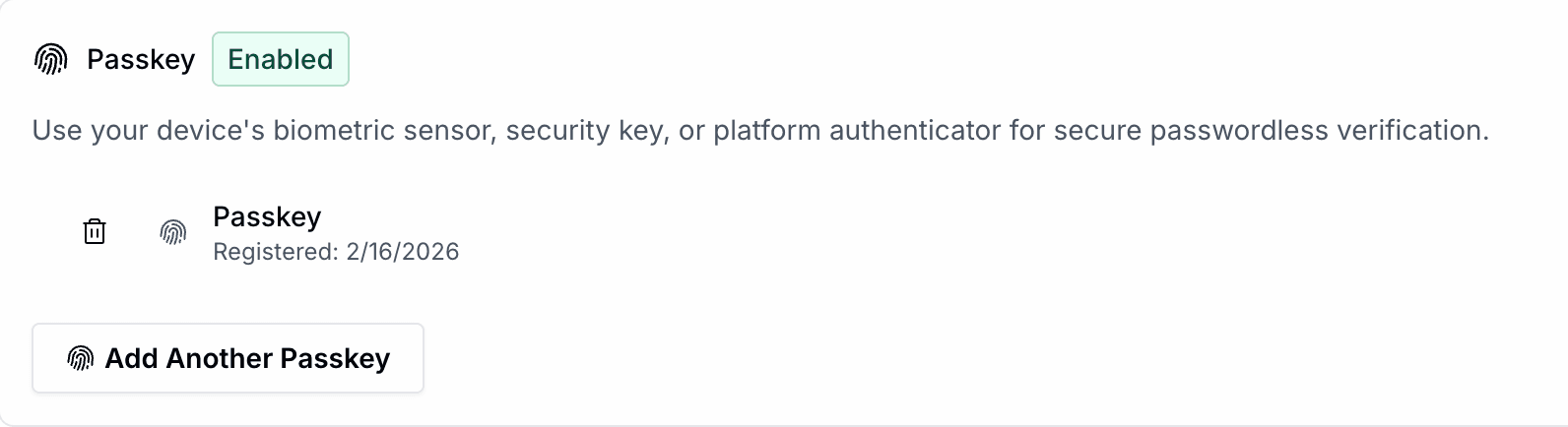Click the 2/16/2026 date value

coord(403,252)
